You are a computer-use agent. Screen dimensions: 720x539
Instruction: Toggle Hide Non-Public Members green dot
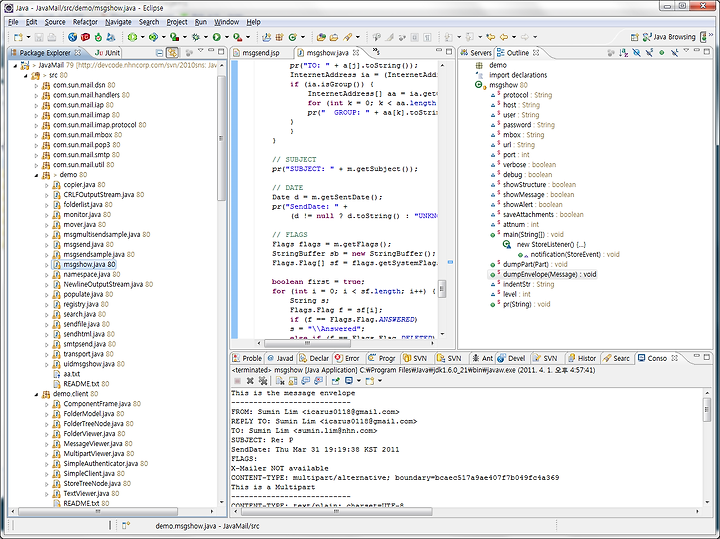click(662, 53)
